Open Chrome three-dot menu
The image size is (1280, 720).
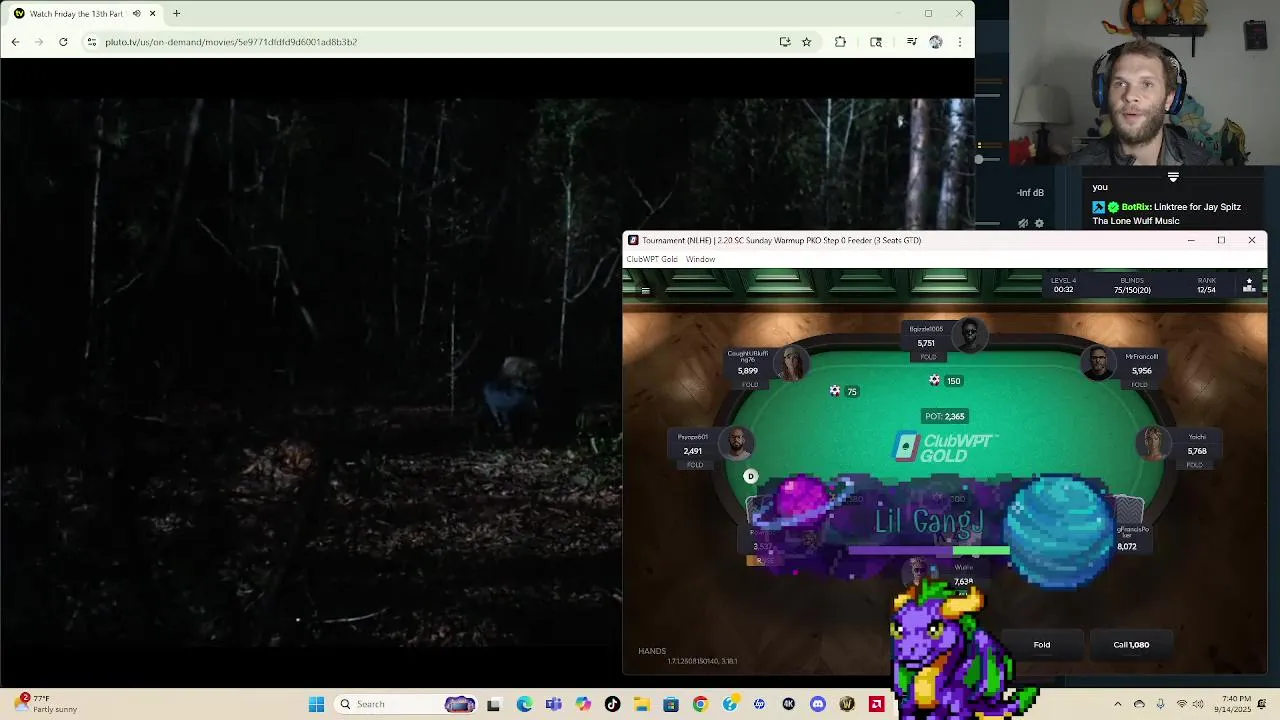coord(960,42)
